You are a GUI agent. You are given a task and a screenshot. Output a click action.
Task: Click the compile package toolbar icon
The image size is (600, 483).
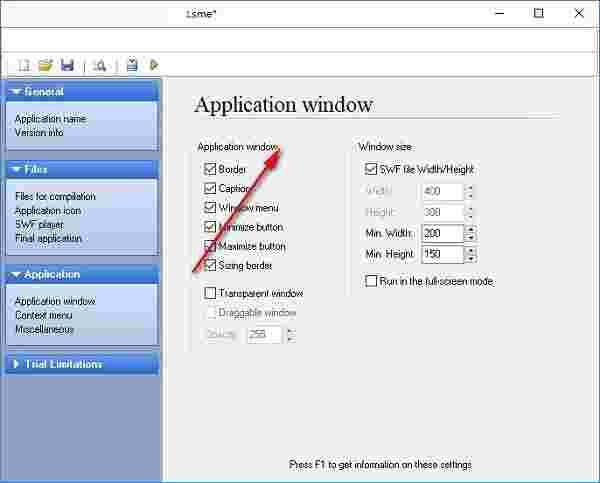[132, 65]
